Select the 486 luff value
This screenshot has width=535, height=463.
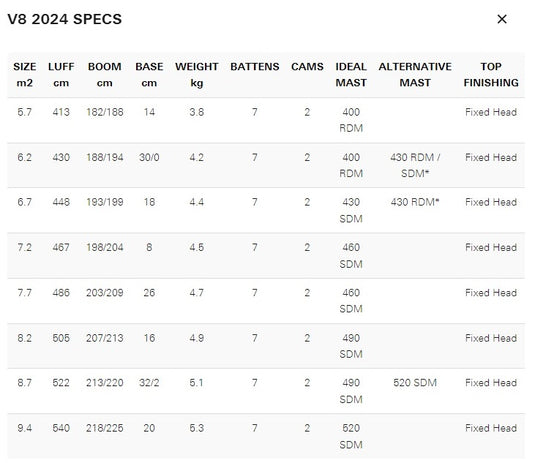(61, 293)
